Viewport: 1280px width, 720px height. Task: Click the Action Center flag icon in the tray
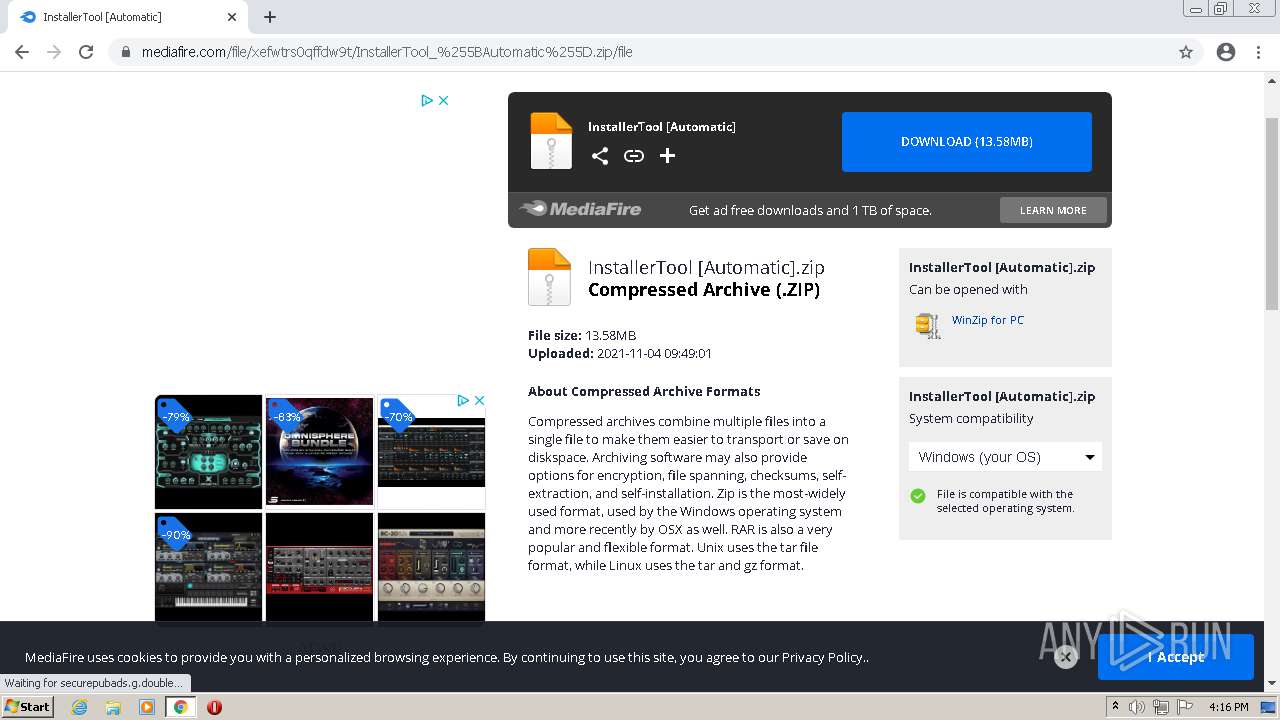coord(1185,707)
